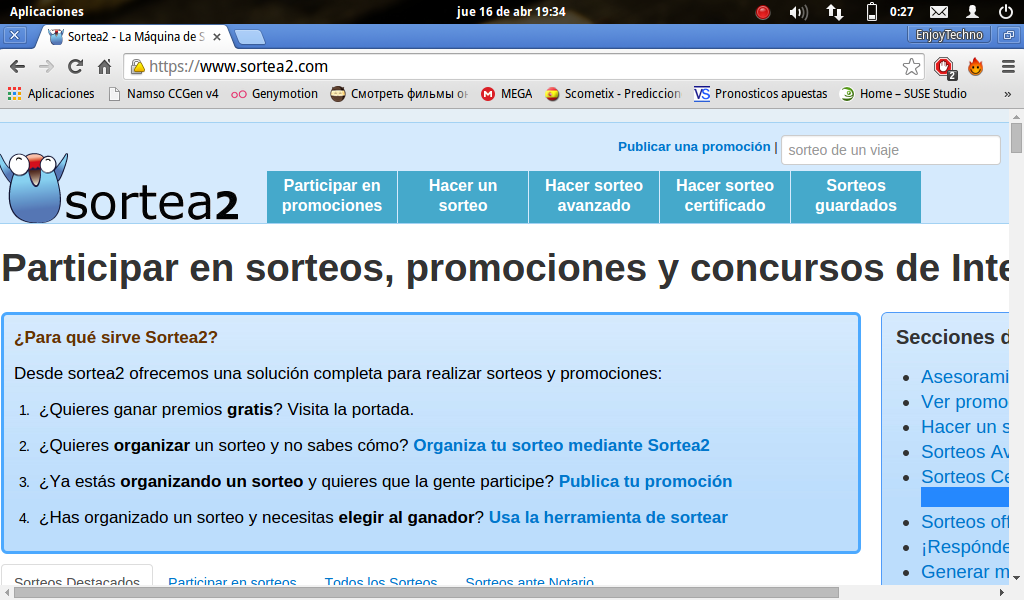Click the battery status icon

(871, 12)
